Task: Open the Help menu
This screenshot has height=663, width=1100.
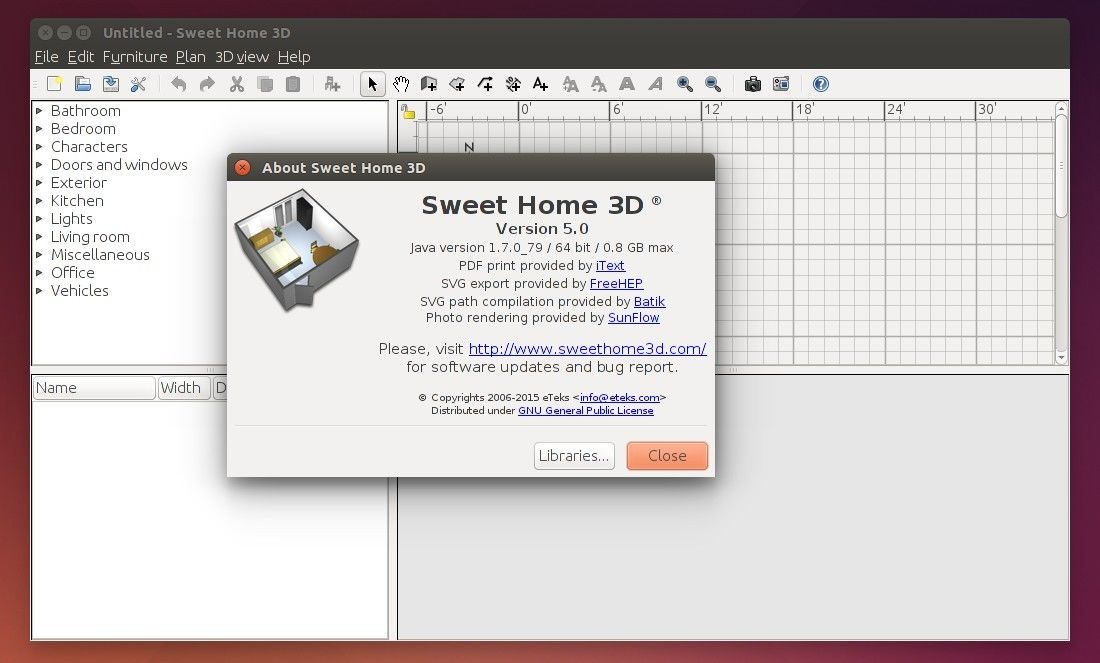Action: point(294,57)
